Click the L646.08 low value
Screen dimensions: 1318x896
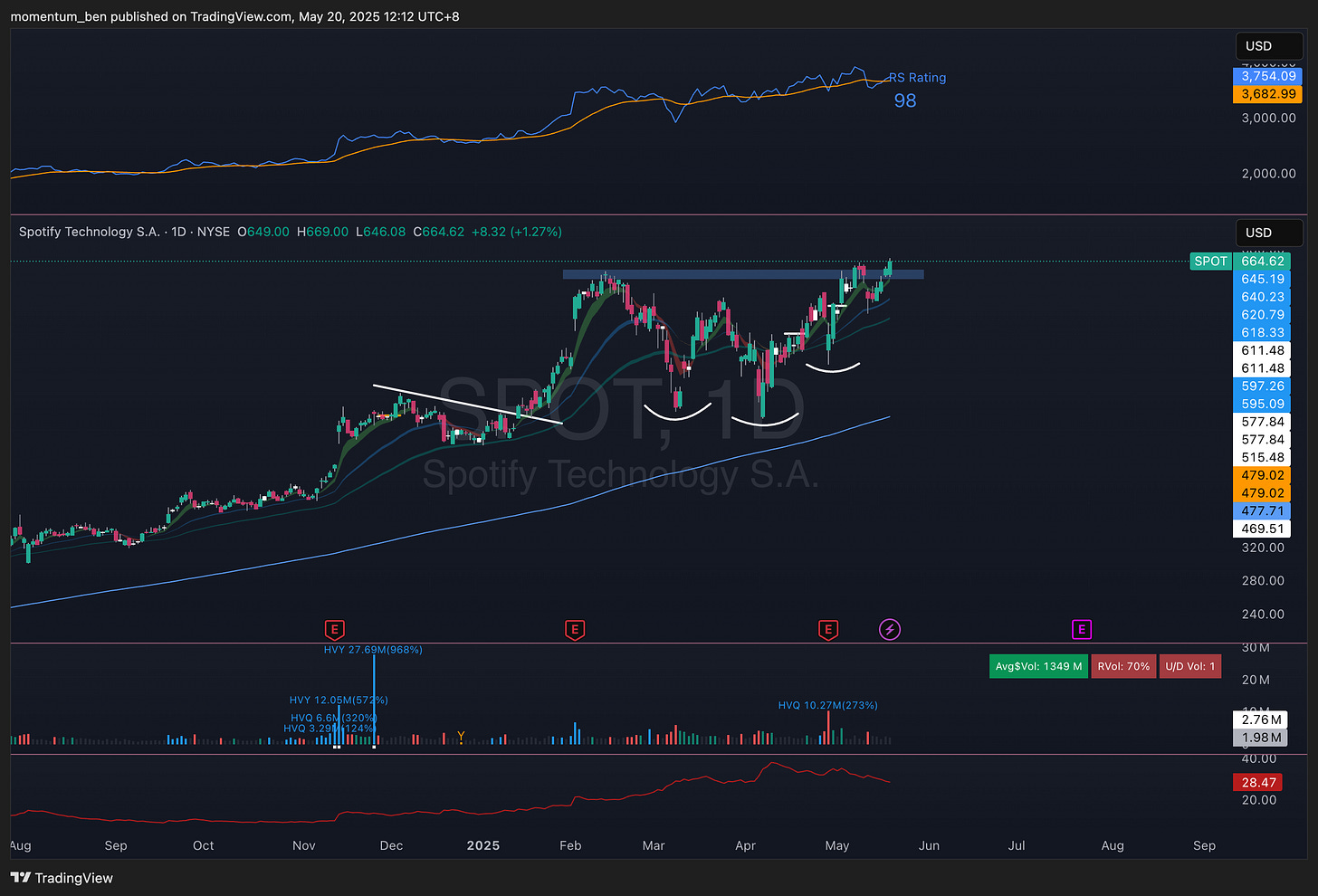pos(380,232)
